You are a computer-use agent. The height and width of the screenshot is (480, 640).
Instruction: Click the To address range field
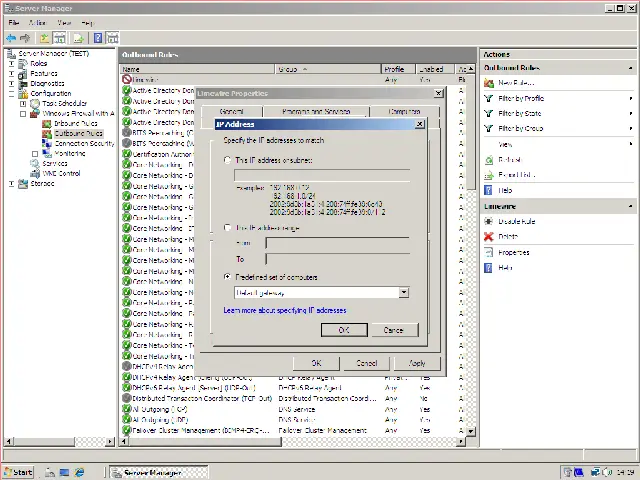coord(337,259)
